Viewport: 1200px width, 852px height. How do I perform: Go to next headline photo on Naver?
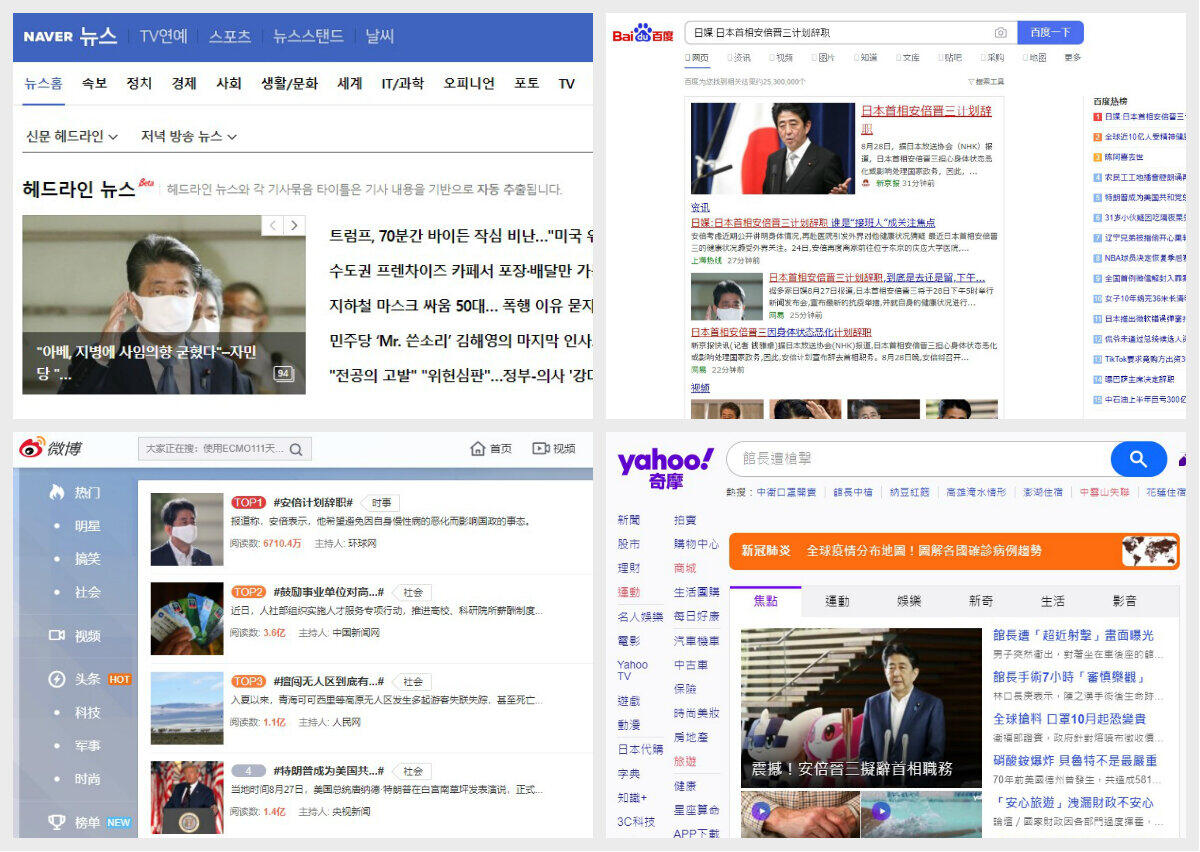294,226
